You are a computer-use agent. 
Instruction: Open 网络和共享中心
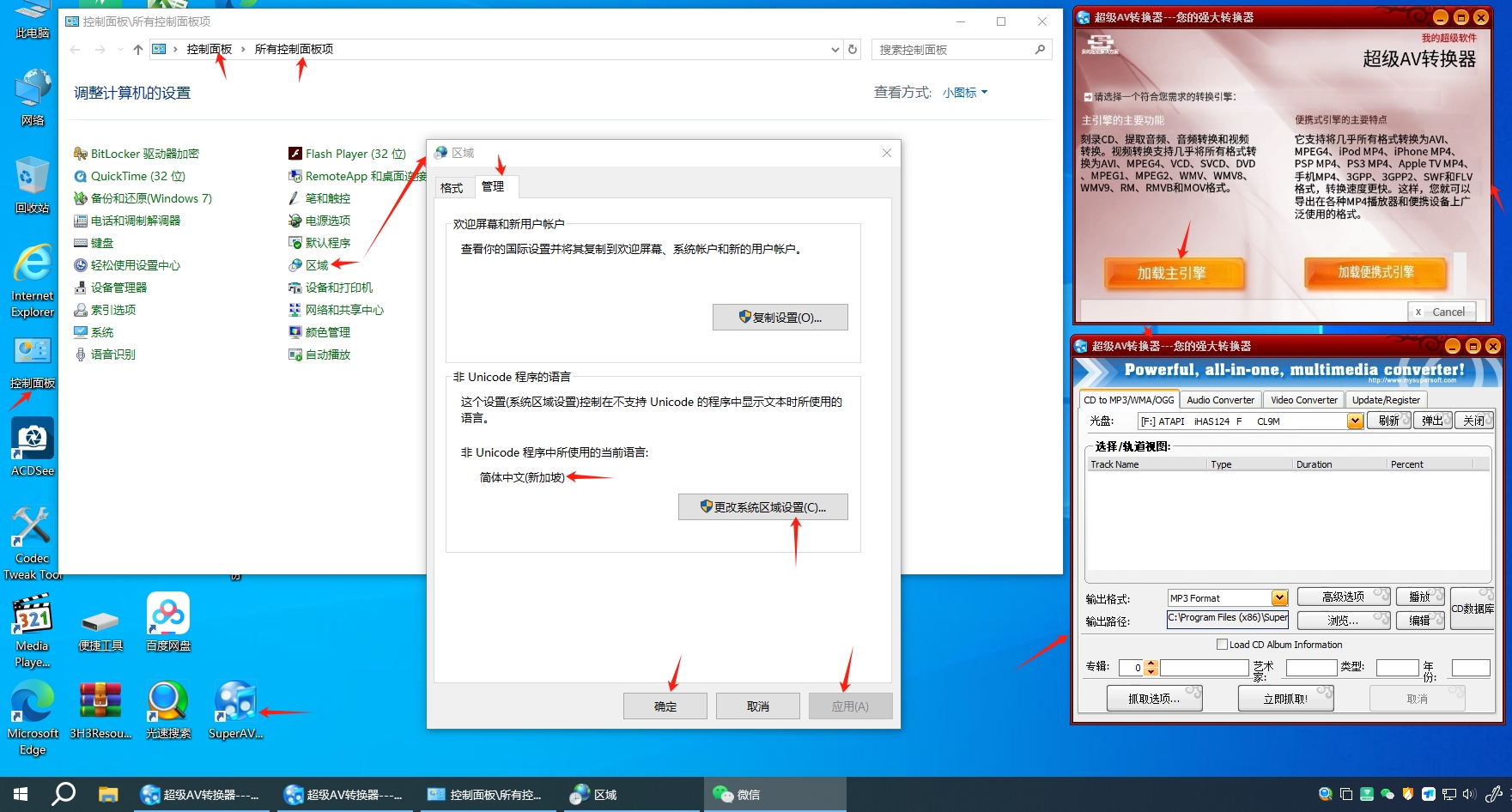tap(337, 310)
